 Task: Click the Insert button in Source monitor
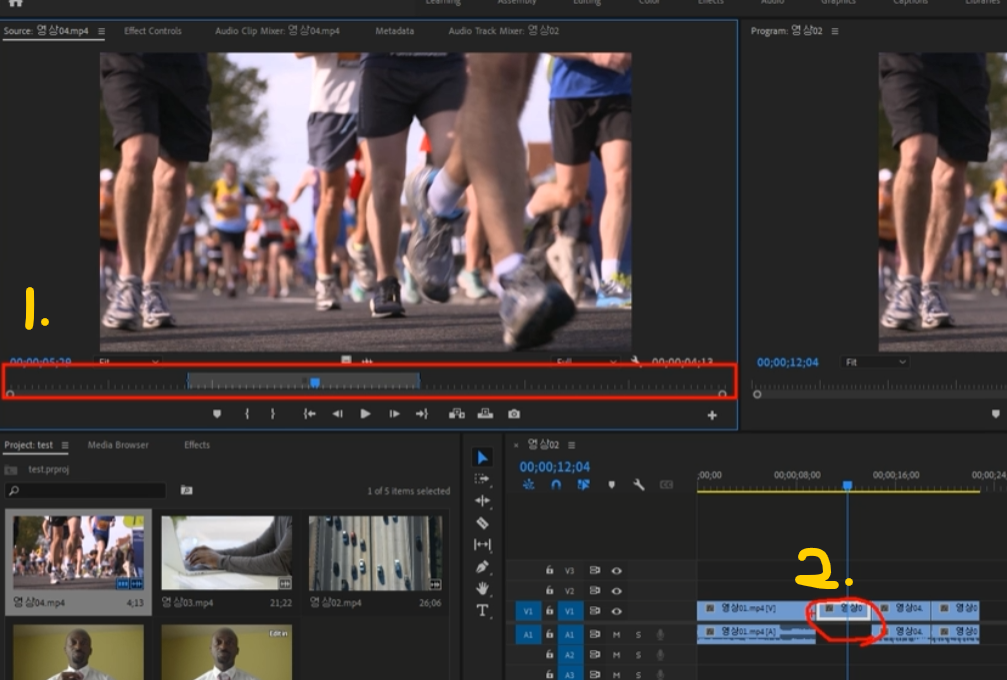[x=457, y=414]
